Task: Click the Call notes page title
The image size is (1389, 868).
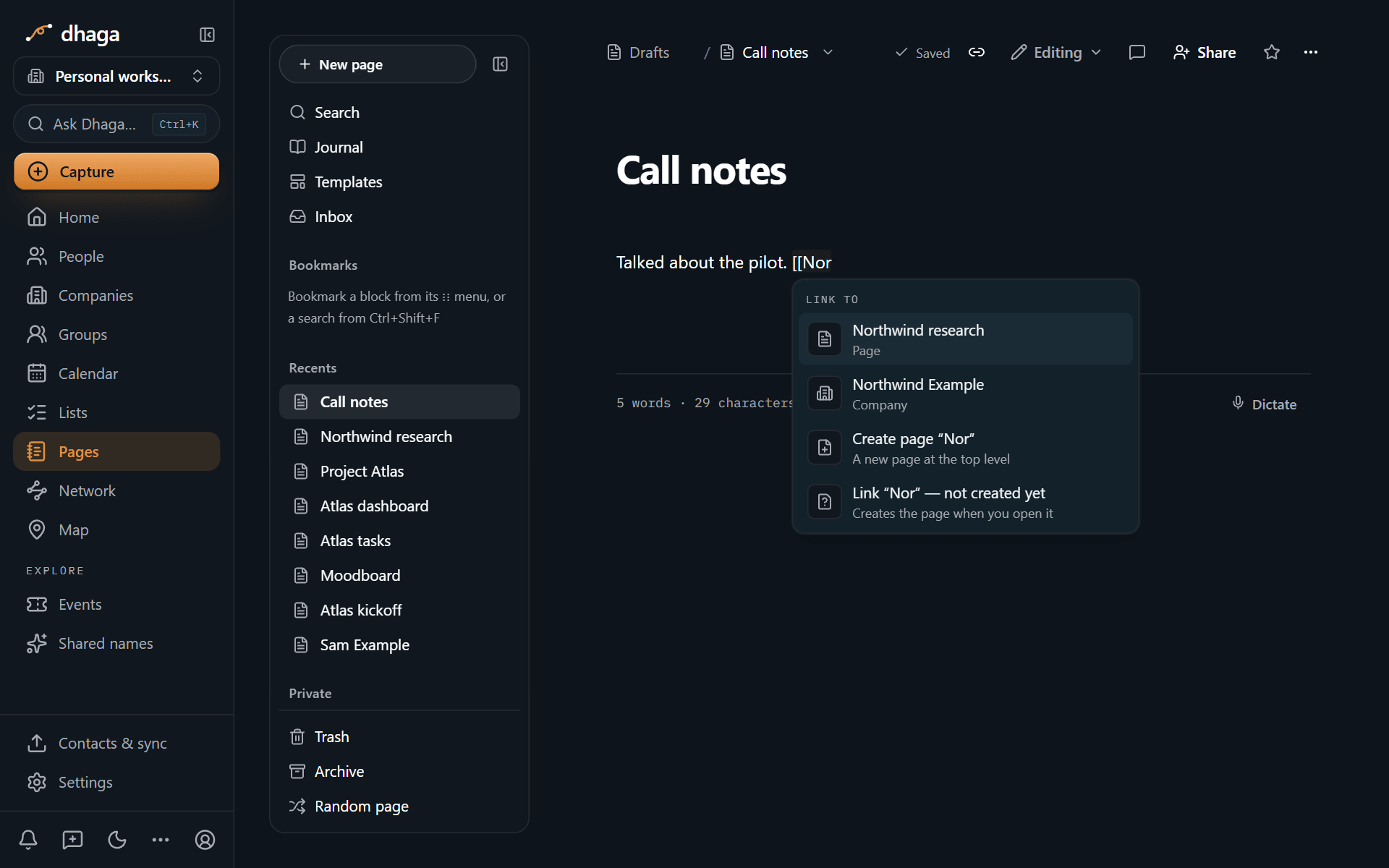Action: pos(701,171)
